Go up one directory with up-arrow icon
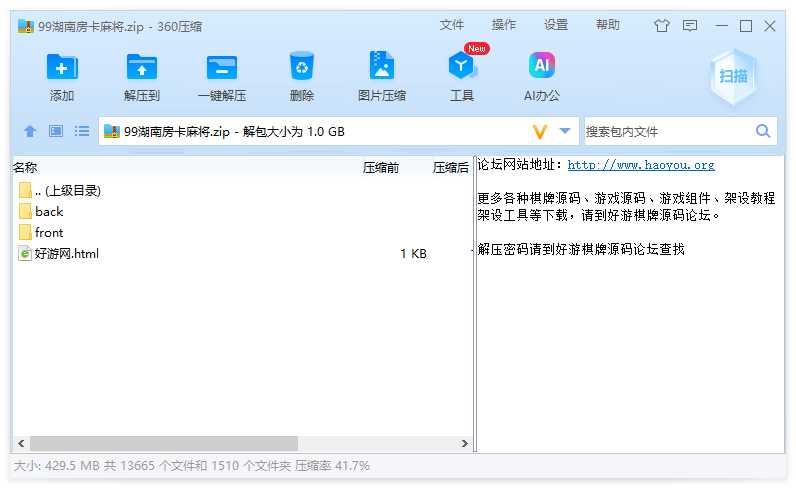The height and width of the screenshot is (488, 796). coord(30,132)
